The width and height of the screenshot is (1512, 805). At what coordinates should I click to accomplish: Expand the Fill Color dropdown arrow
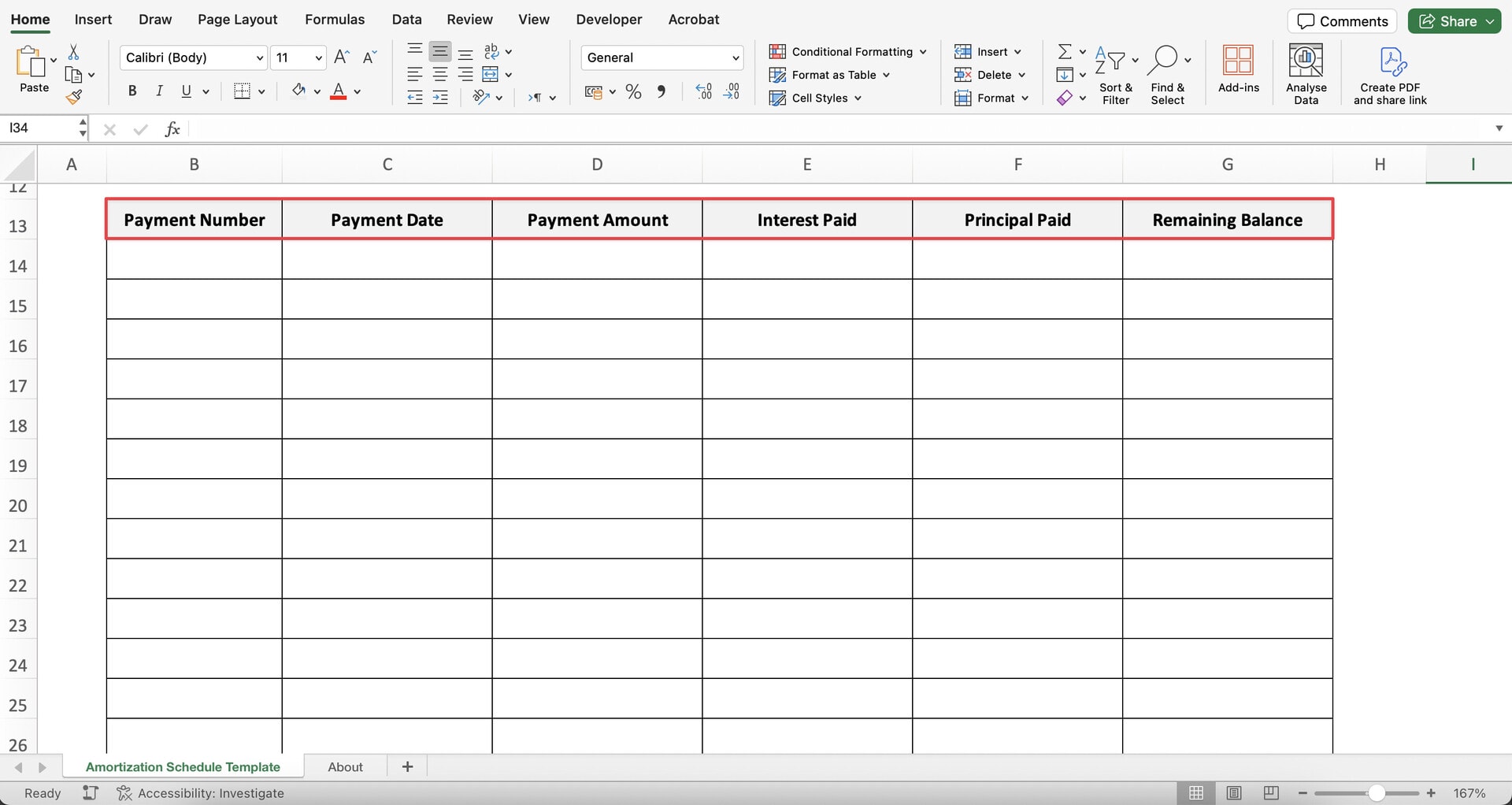coord(317,91)
